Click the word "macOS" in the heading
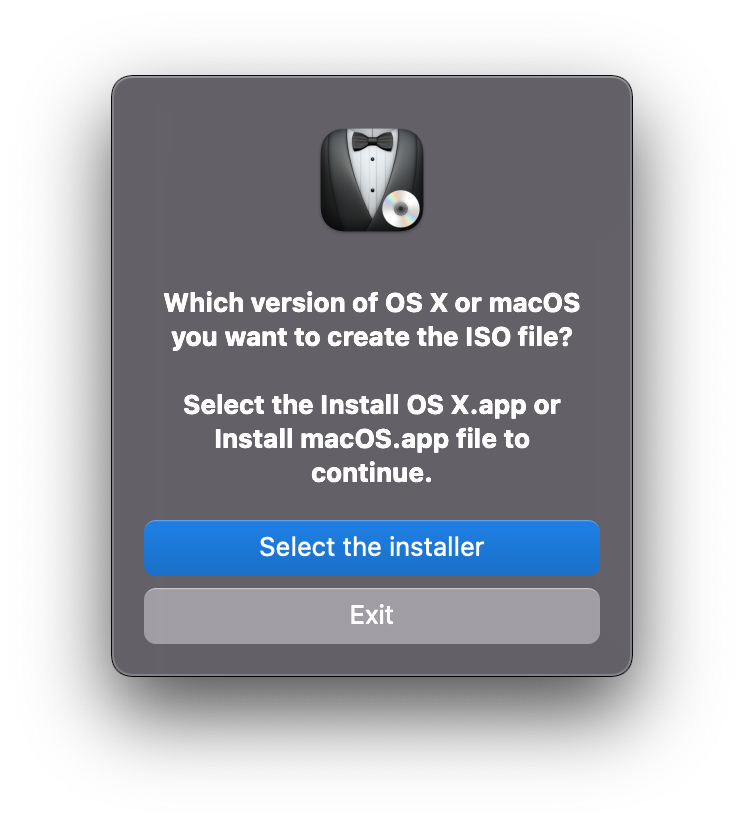 534,303
